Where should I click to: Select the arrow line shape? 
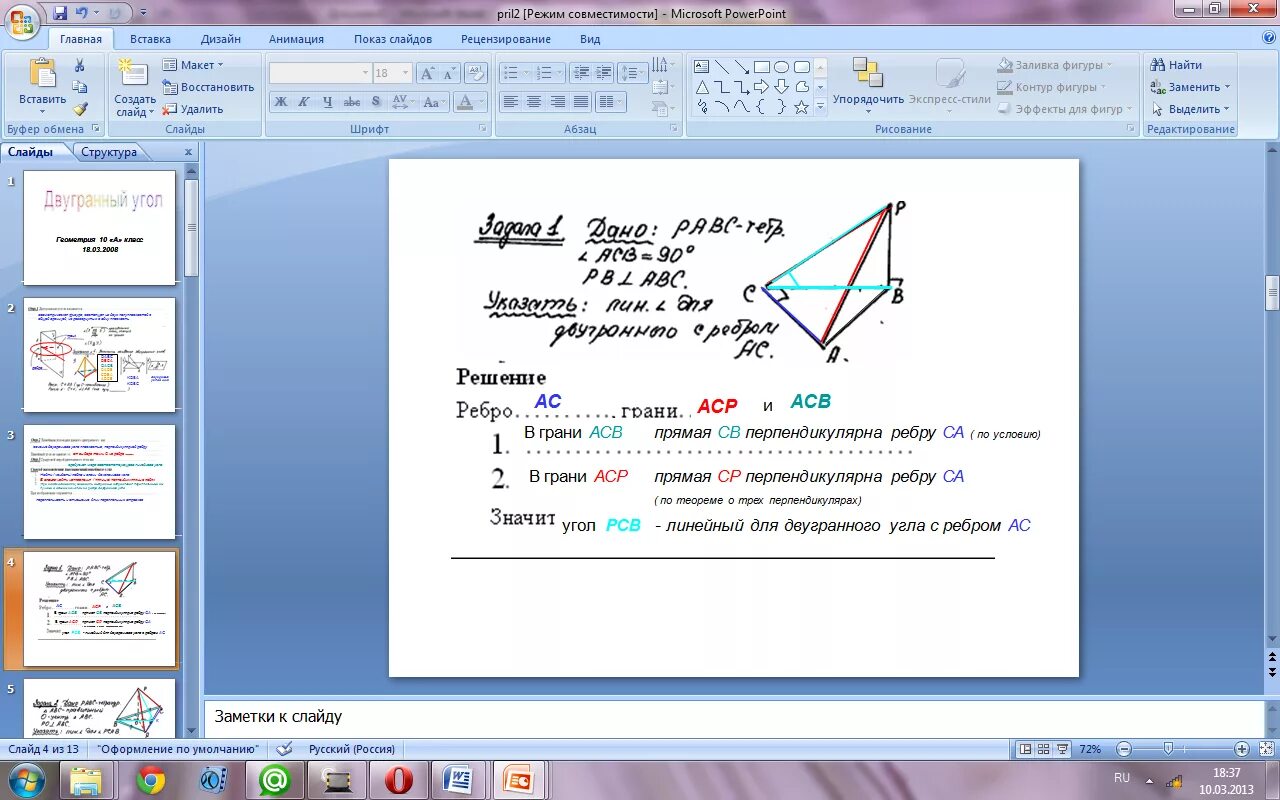(741, 67)
